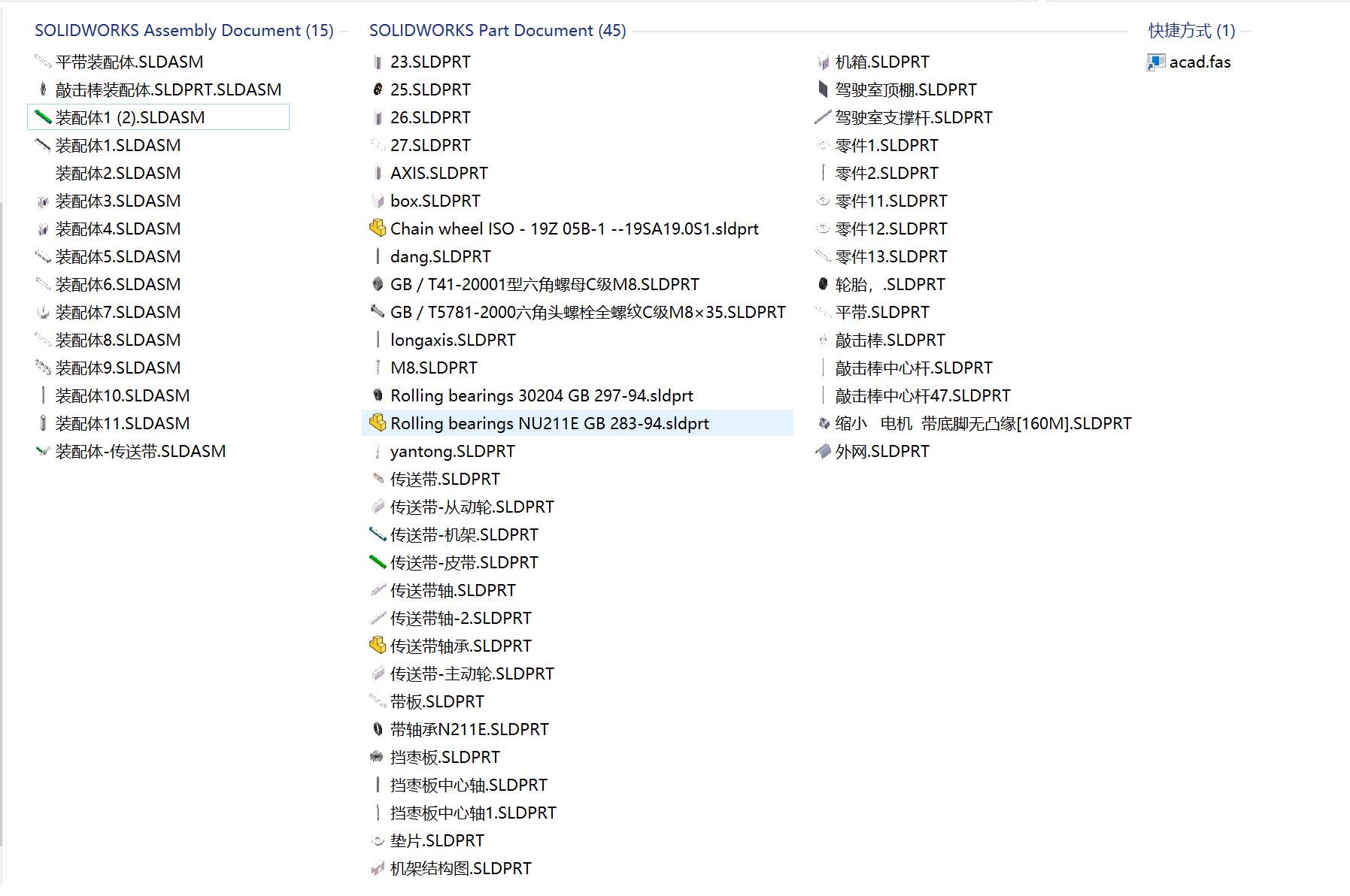Click the 传送带轴承.SLDPRT yellow part icon
The width and height of the screenshot is (1350, 896).
tap(378, 646)
